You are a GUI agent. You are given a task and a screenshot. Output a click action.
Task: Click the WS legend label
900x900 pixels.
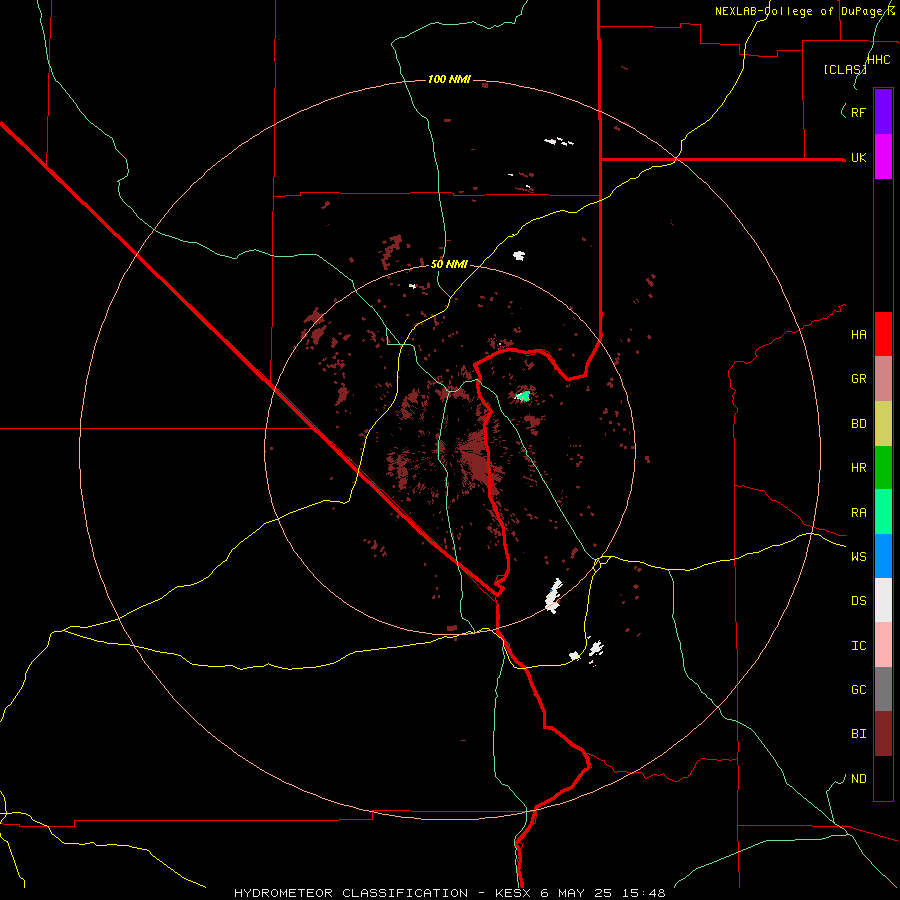[858, 557]
